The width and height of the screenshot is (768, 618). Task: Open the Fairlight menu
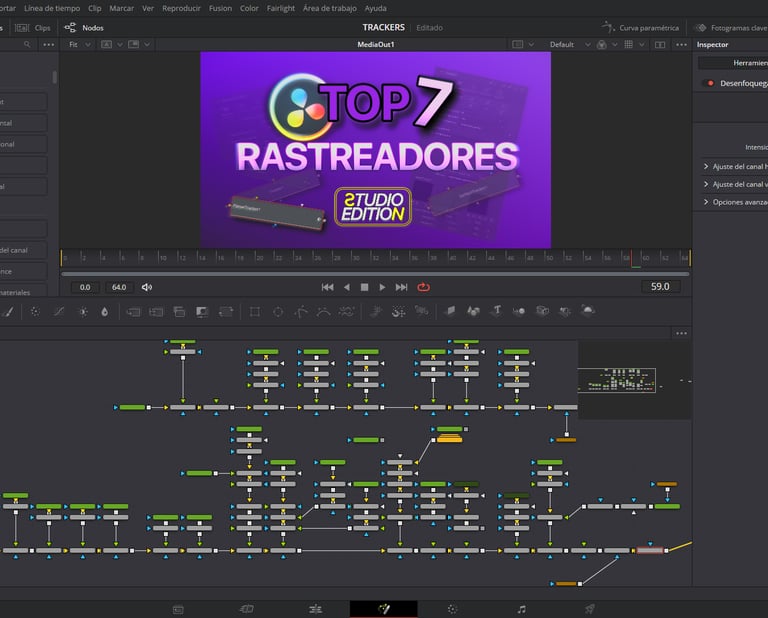(x=281, y=8)
